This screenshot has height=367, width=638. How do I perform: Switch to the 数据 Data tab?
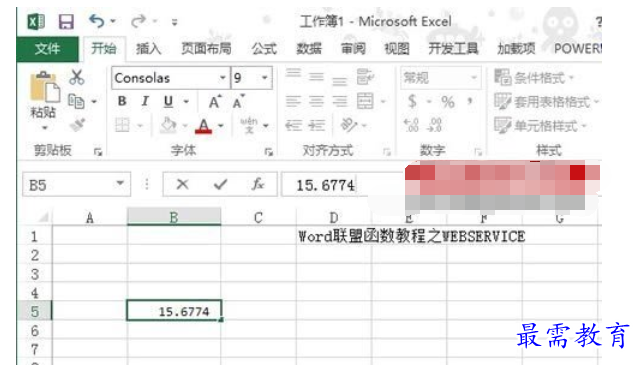coord(309,49)
